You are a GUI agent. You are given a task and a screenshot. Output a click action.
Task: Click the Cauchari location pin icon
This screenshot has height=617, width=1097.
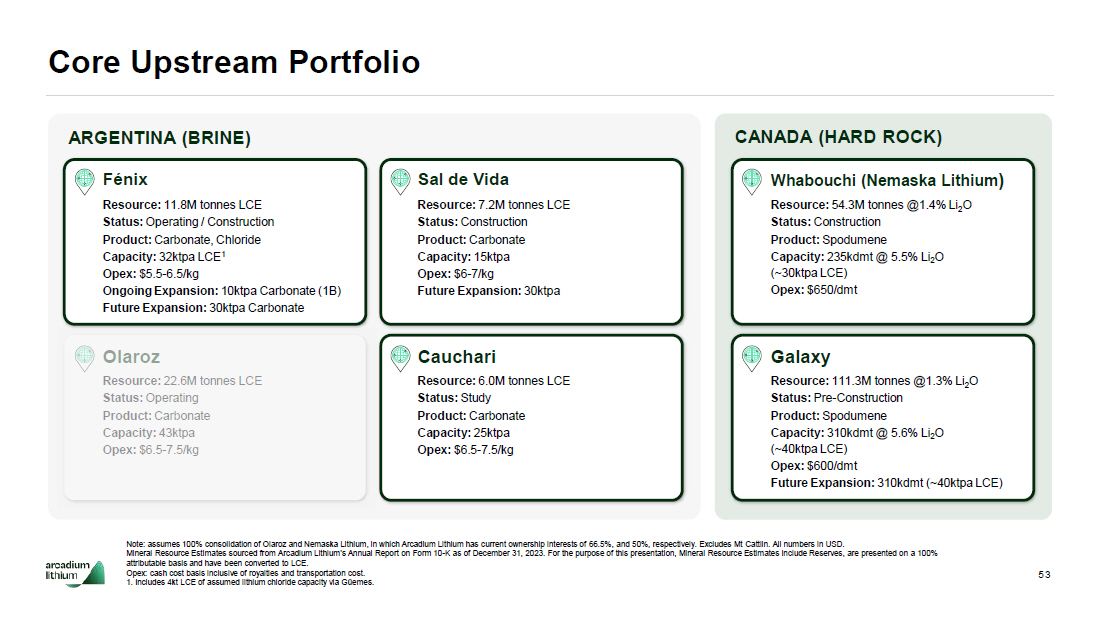click(x=400, y=358)
